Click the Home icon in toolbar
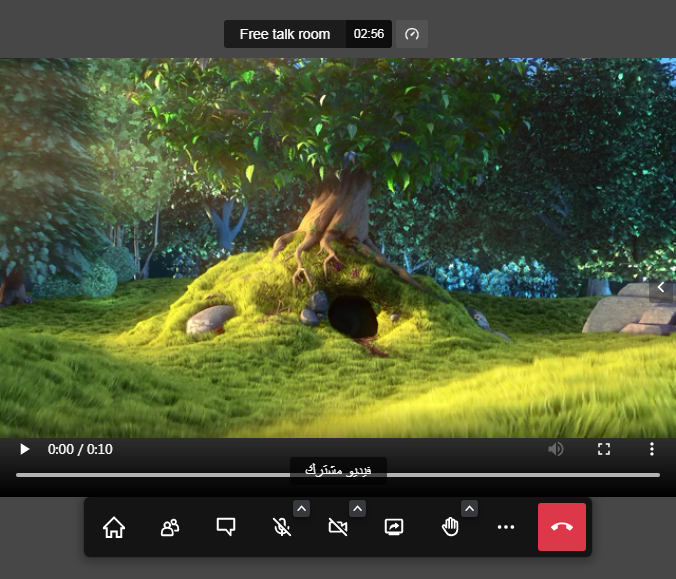Image resolution: width=676 pixels, height=579 pixels. [114, 527]
